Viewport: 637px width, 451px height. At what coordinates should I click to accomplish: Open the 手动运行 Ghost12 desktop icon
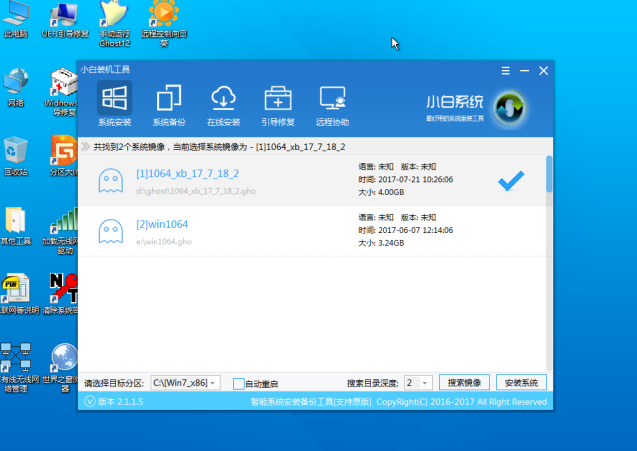click(115, 24)
